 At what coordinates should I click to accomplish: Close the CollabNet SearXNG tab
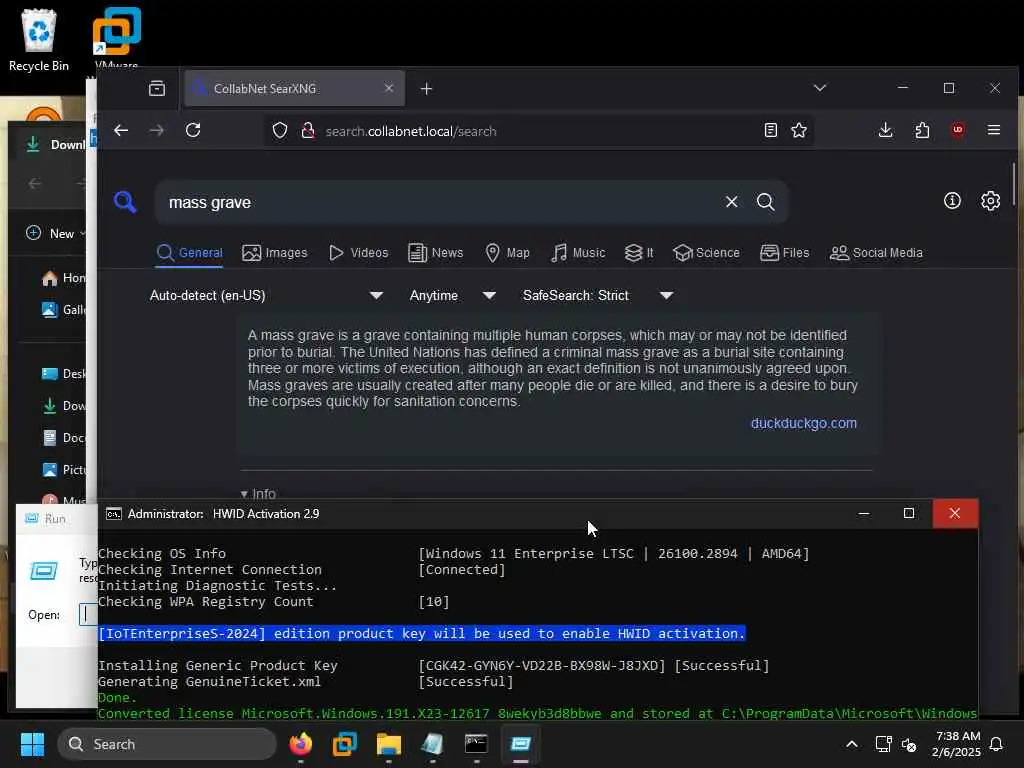point(389,88)
